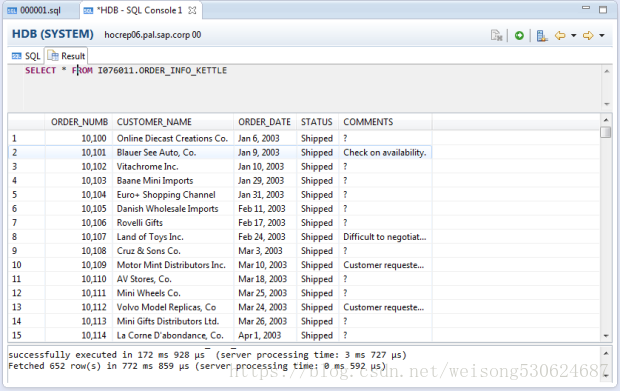Image resolution: width=620 pixels, height=391 pixels.
Task: Select the cell 'Blauer See Auto, Co.'
Action: pos(173,153)
